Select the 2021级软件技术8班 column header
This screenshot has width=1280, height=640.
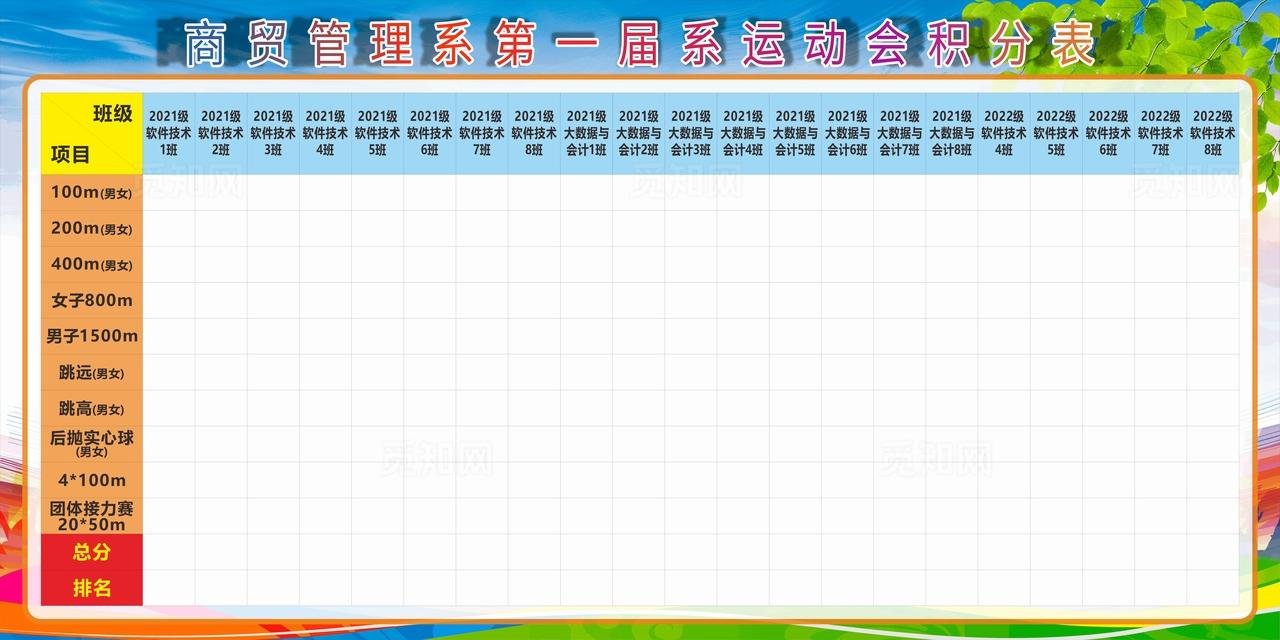(x=534, y=131)
